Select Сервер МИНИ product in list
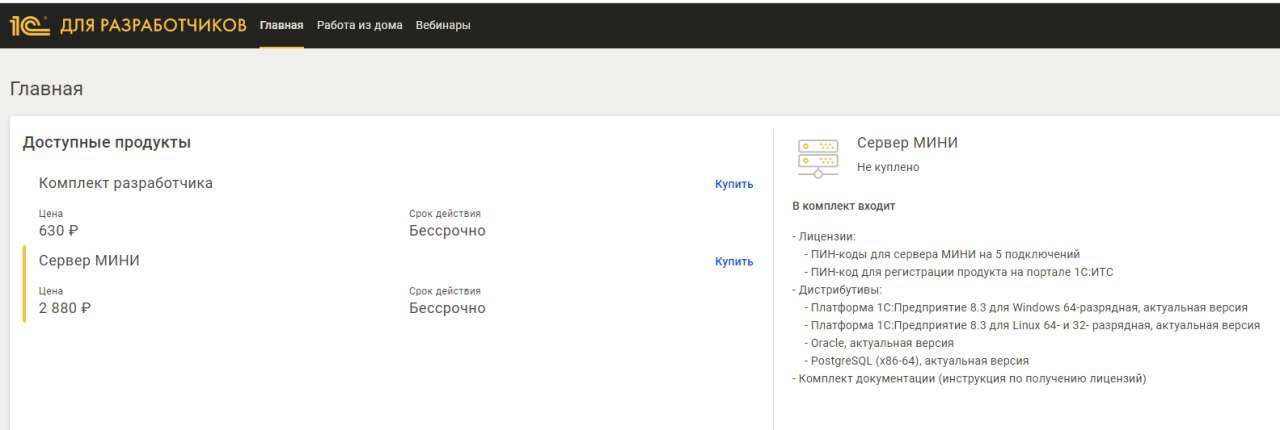Viewport: 1280px width, 430px height. click(89, 261)
